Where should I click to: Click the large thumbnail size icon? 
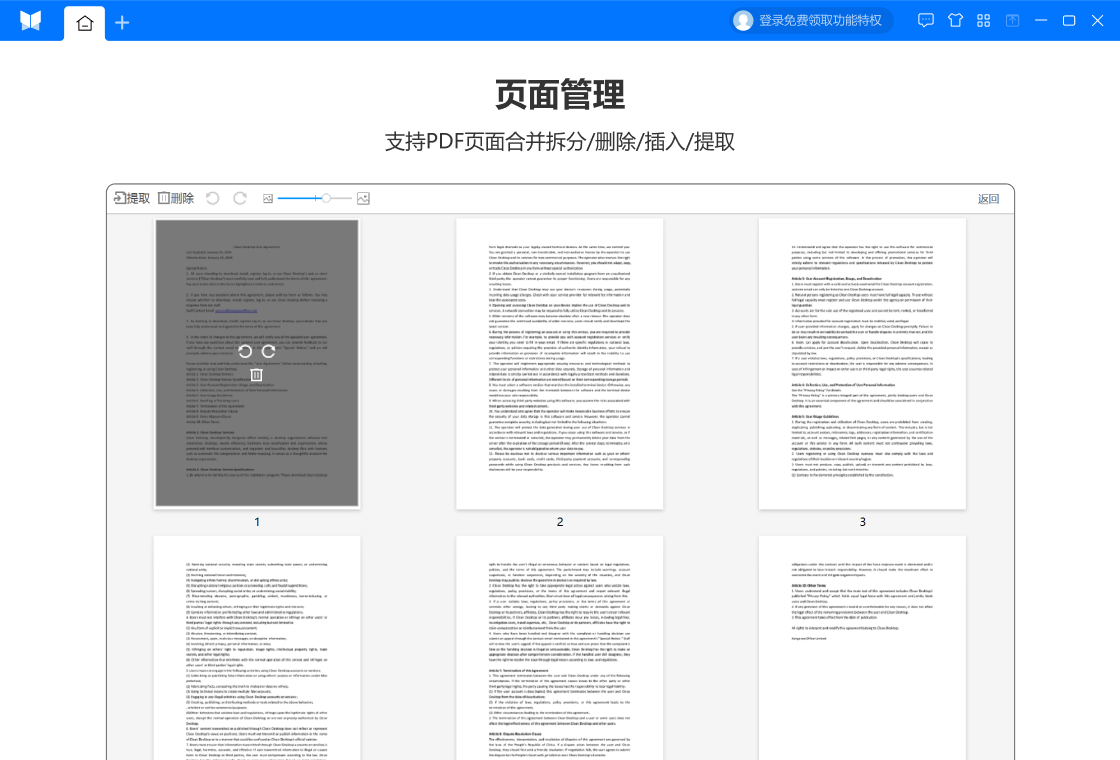point(363,199)
